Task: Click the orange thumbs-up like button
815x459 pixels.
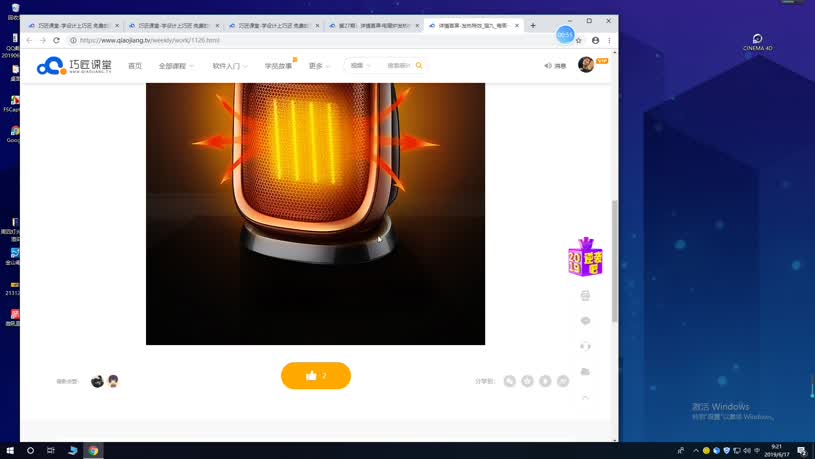Action: pyautogui.click(x=316, y=375)
